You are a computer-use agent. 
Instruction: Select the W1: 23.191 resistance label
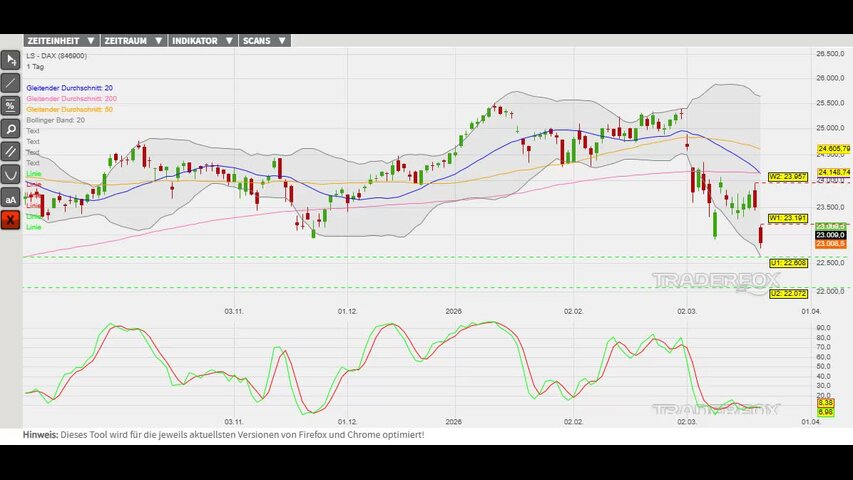[x=787, y=217]
